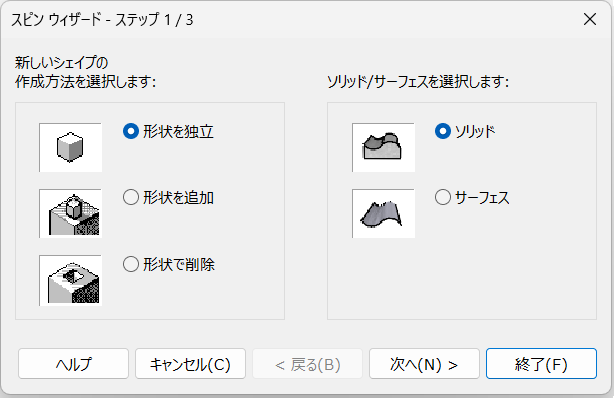Image resolution: width=614 pixels, height=398 pixels.
Task: Open help with the ヘルプ button
Action: (x=73, y=364)
